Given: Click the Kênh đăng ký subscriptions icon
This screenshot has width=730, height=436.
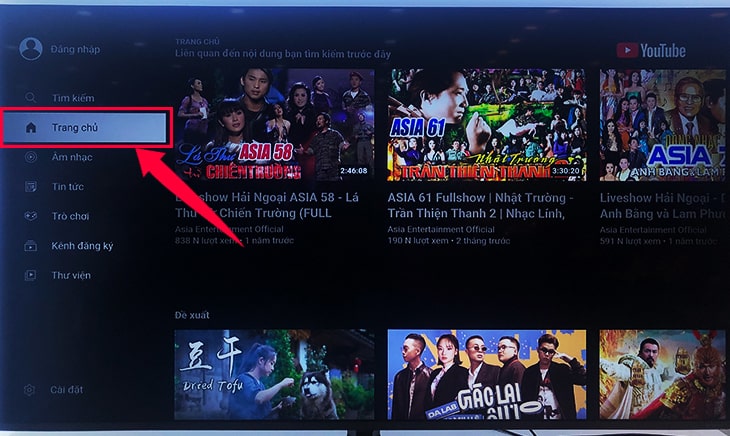Looking at the screenshot, I should pos(31,246).
